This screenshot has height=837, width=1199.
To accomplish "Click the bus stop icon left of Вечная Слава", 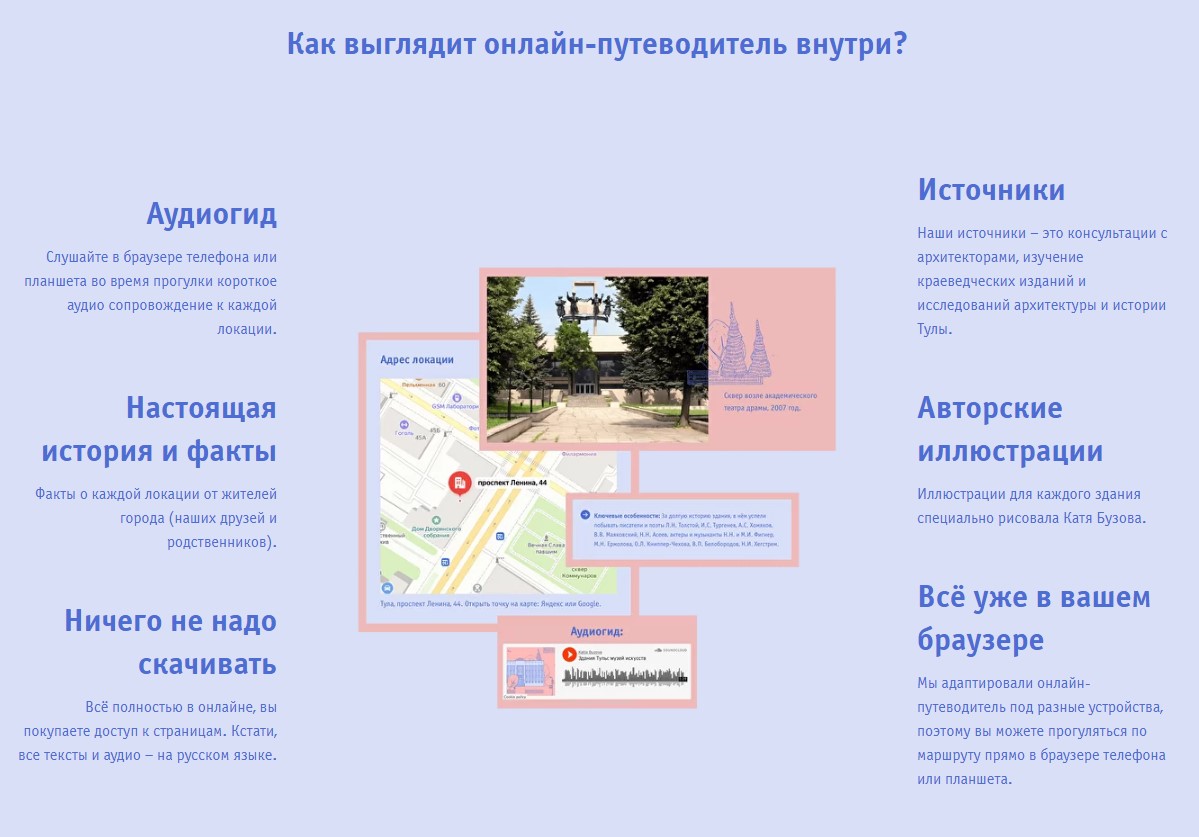I will 500,536.
